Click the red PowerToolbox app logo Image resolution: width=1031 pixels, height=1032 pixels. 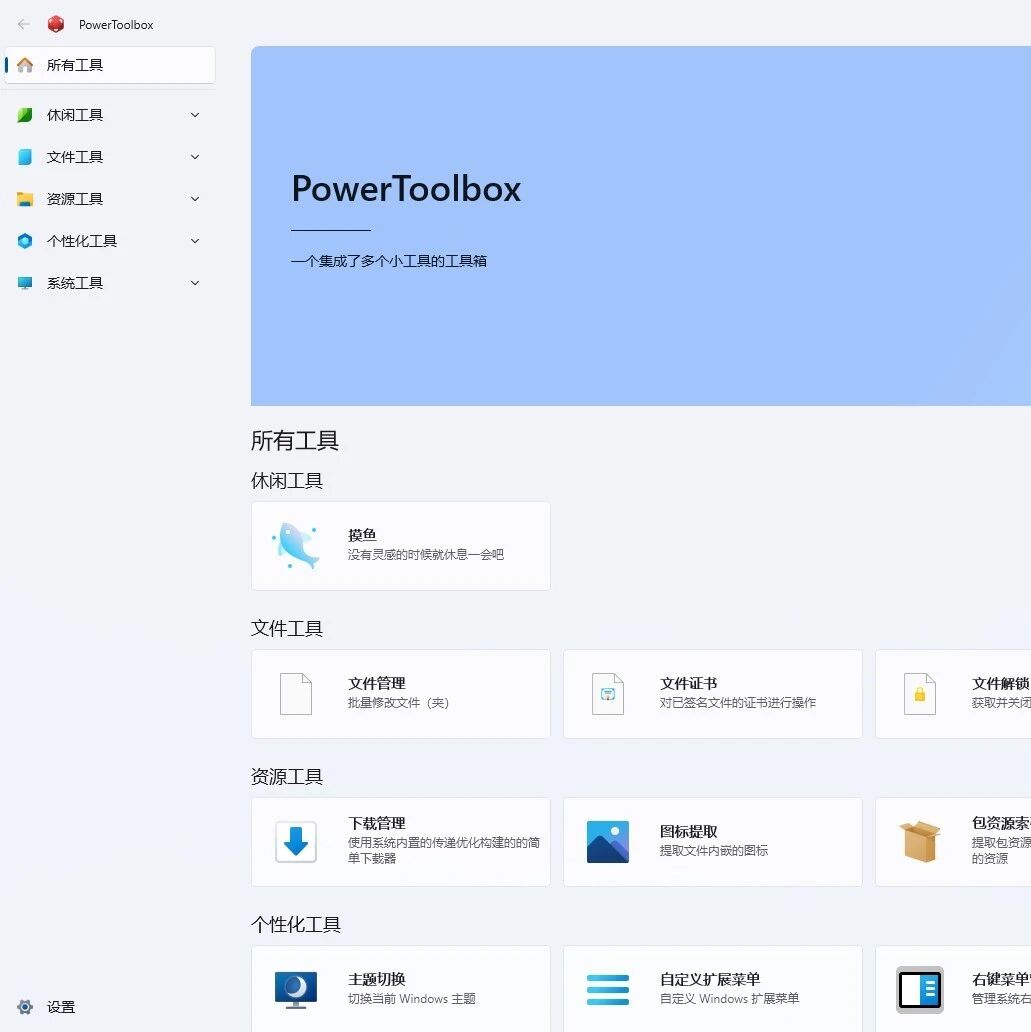point(56,24)
